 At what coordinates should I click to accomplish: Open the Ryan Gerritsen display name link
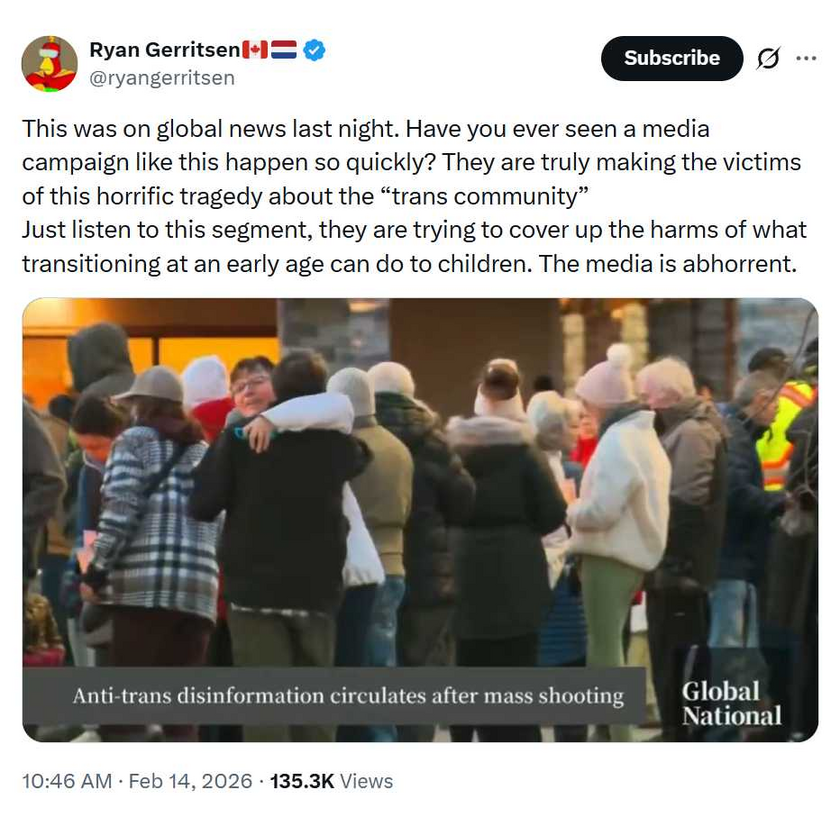point(165,50)
